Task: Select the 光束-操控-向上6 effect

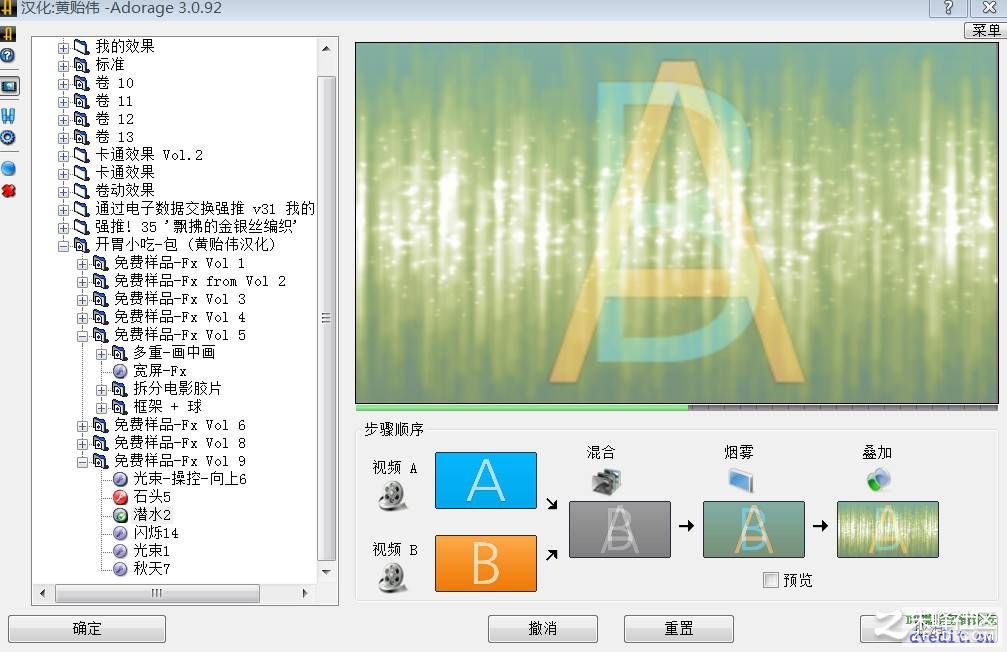Action: pos(189,479)
